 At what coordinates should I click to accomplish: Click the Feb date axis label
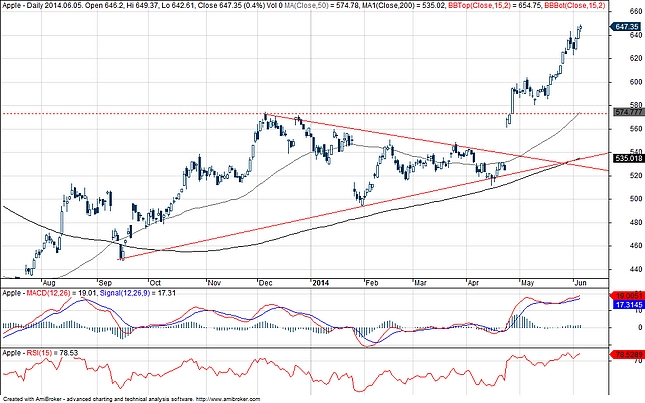(x=372, y=283)
